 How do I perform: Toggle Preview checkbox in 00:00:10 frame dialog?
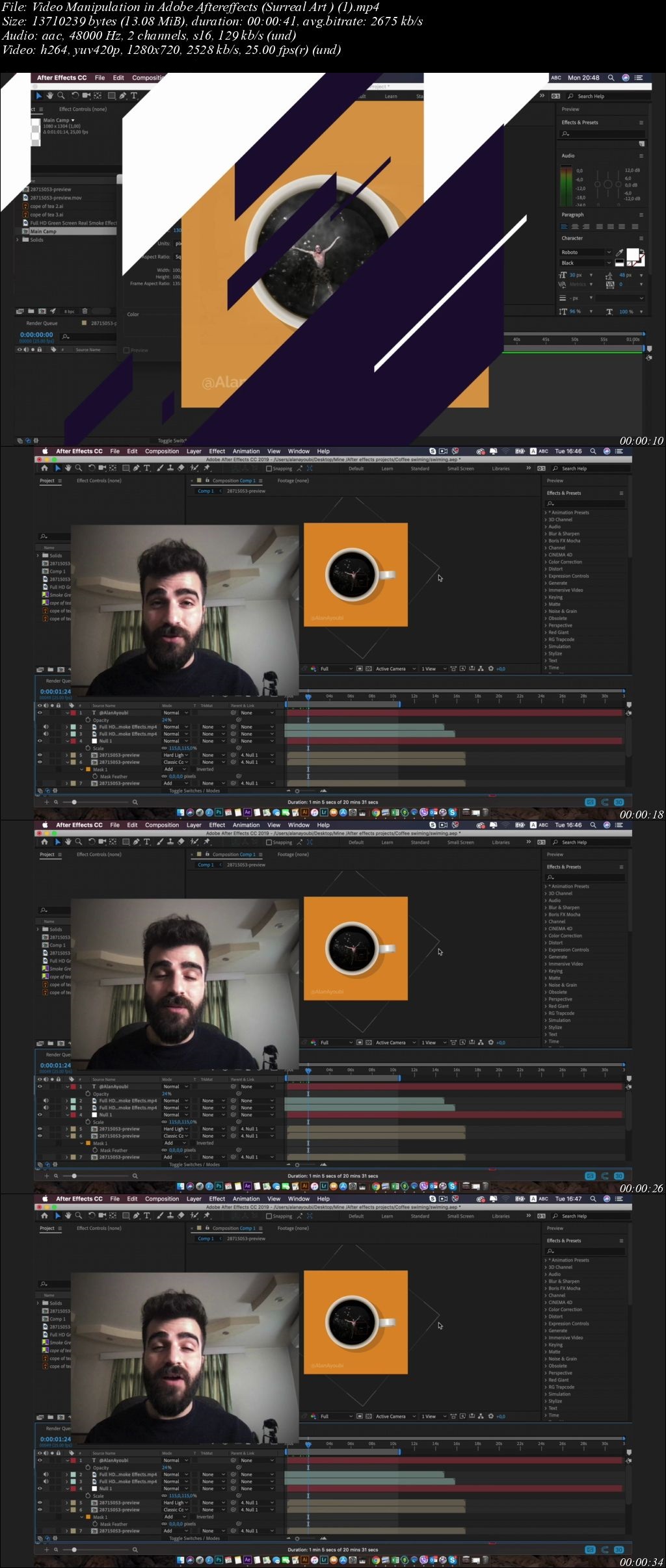point(126,350)
